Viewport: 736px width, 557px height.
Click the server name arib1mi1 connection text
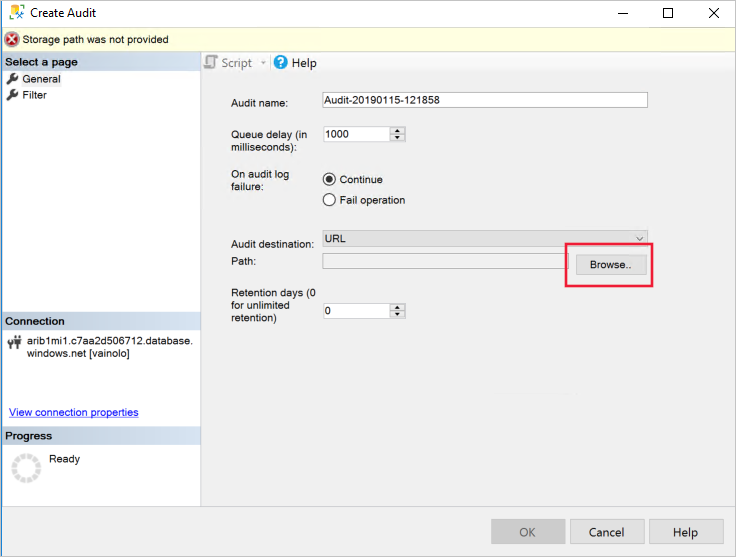pos(110,347)
